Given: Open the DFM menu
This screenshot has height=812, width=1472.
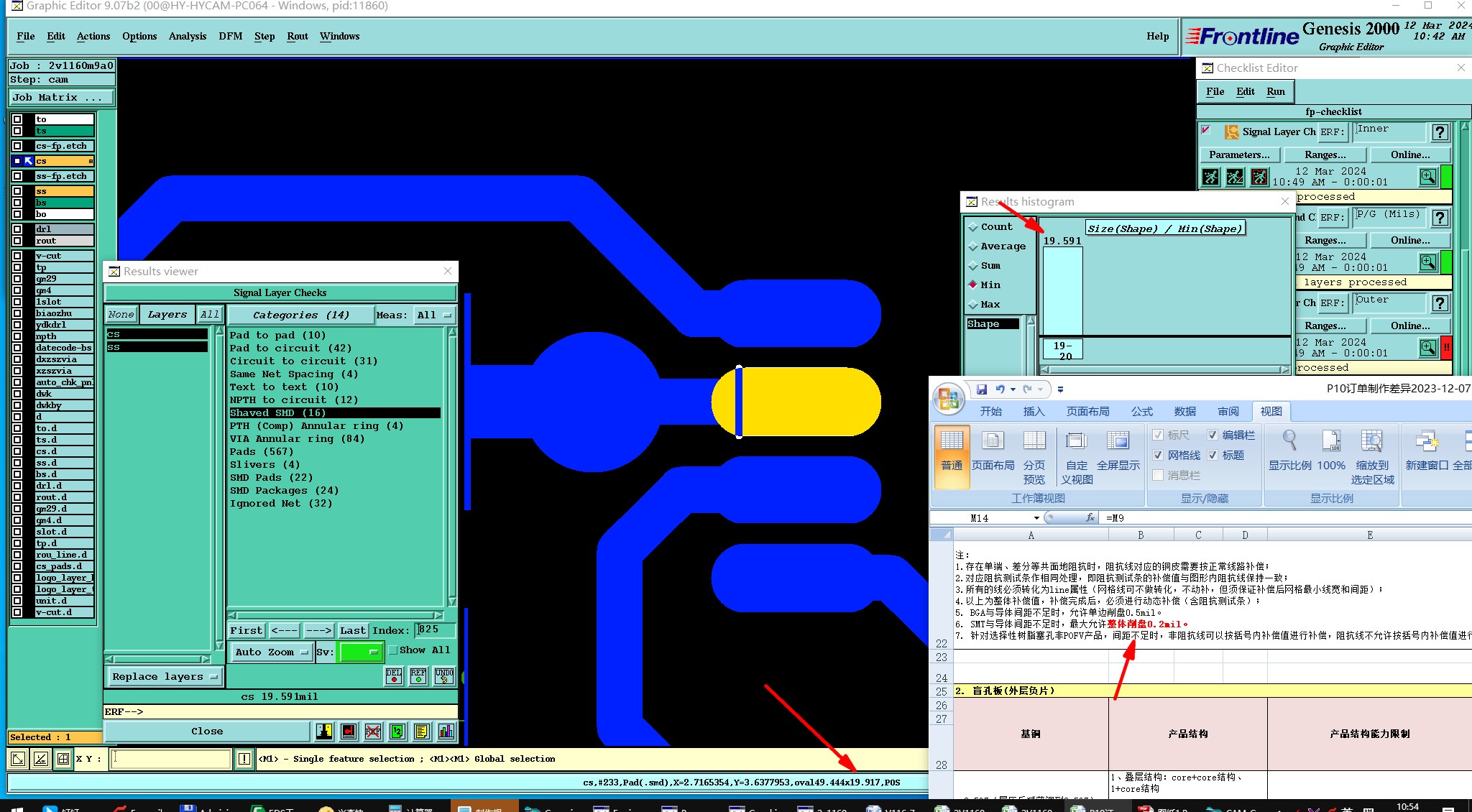Looking at the screenshot, I should (230, 36).
